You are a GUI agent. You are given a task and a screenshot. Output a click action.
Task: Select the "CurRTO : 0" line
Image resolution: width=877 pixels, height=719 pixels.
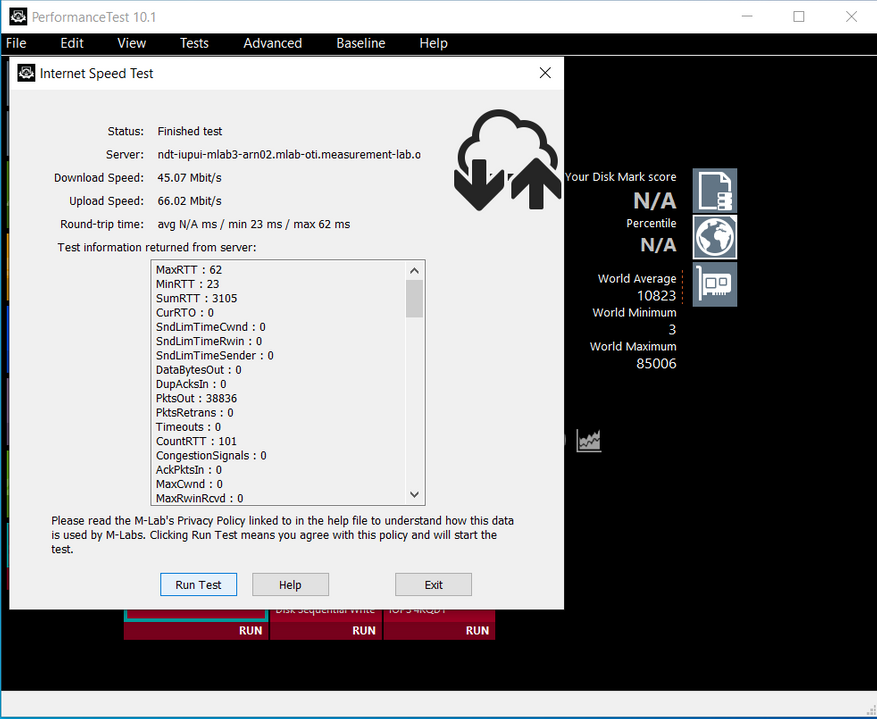[185, 313]
